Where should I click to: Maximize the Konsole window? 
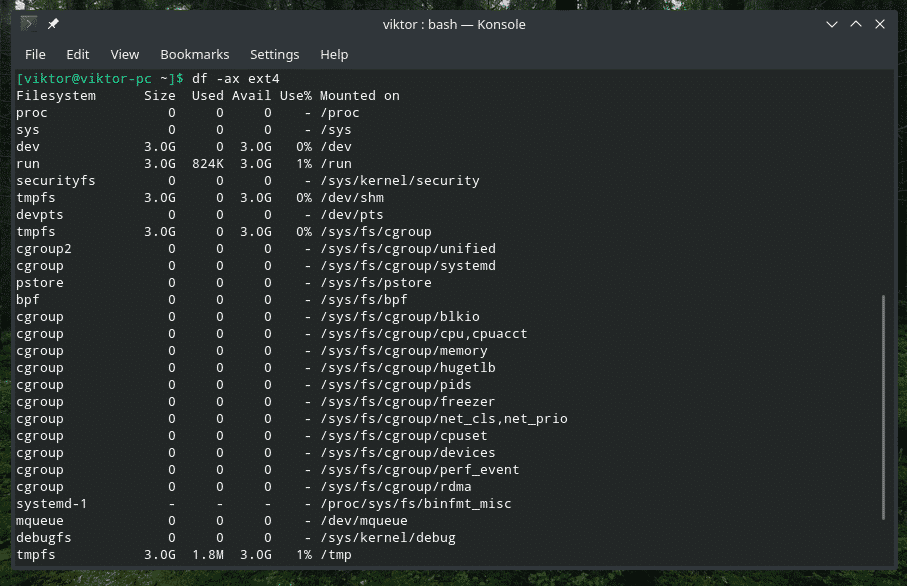click(x=856, y=24)
